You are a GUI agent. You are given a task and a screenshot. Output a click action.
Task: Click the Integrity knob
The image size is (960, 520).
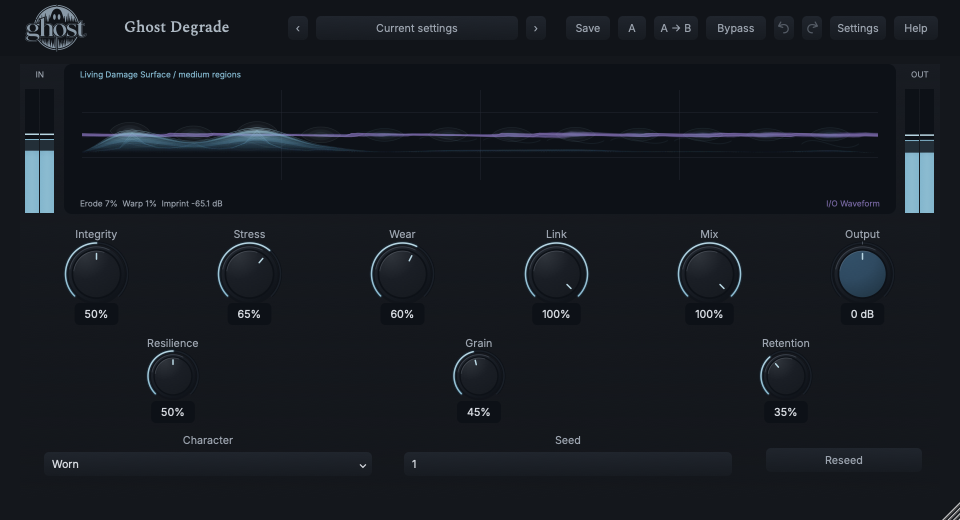point(96,274)
